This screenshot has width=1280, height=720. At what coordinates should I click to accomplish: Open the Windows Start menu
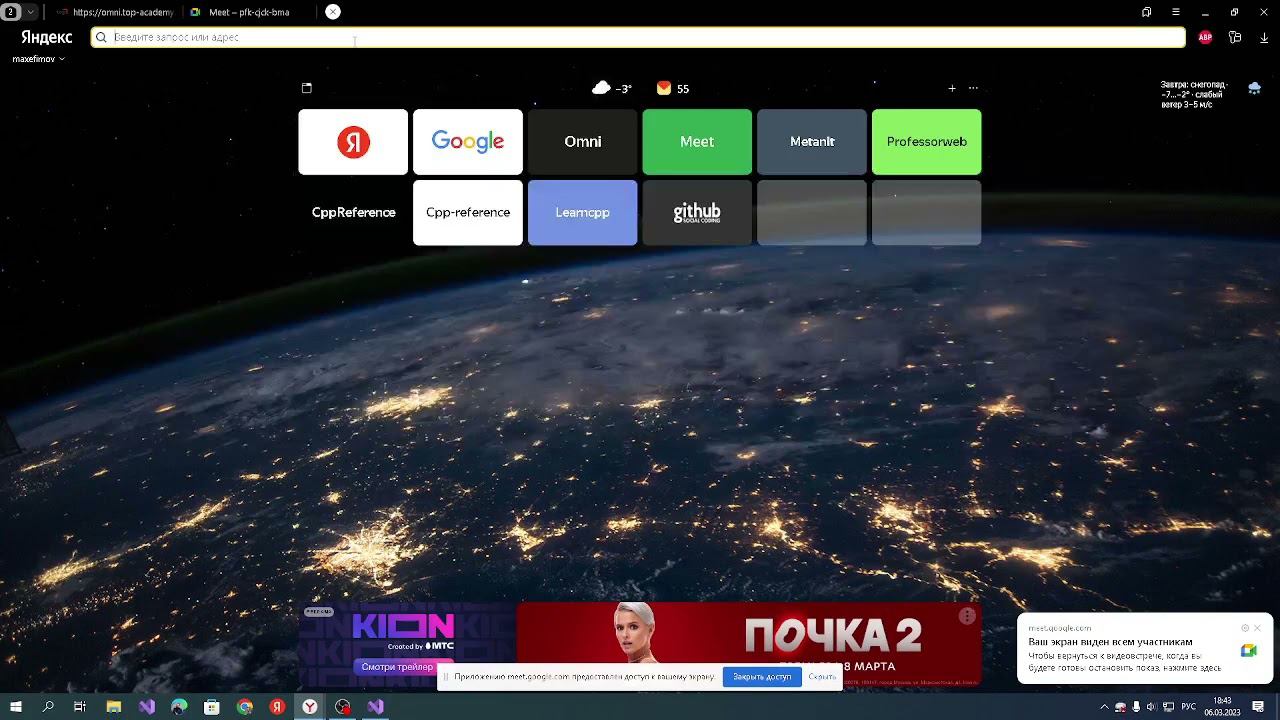pyautogui.click(x=15, y=707)
